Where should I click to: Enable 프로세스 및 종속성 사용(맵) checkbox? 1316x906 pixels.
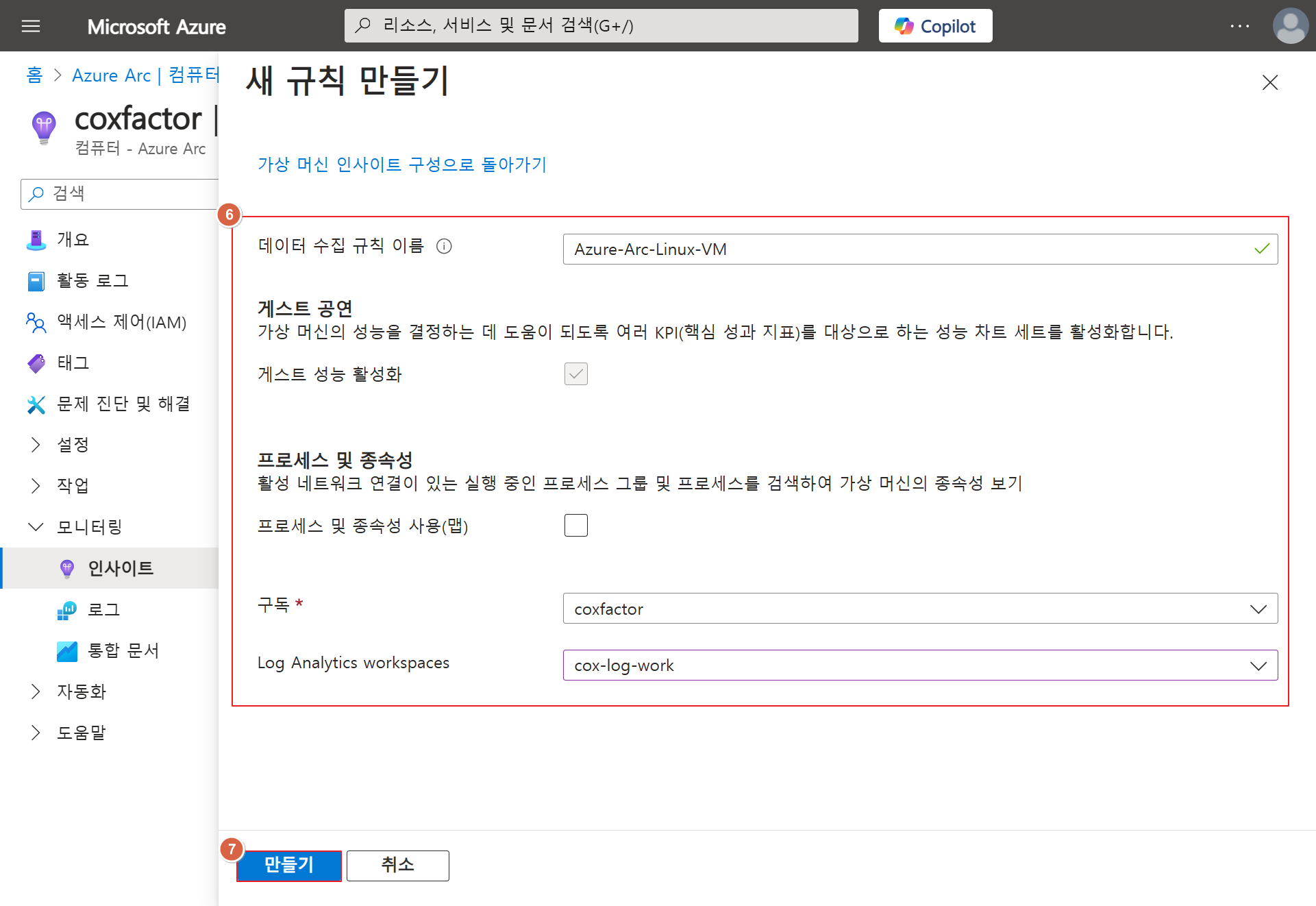[575, 526]
